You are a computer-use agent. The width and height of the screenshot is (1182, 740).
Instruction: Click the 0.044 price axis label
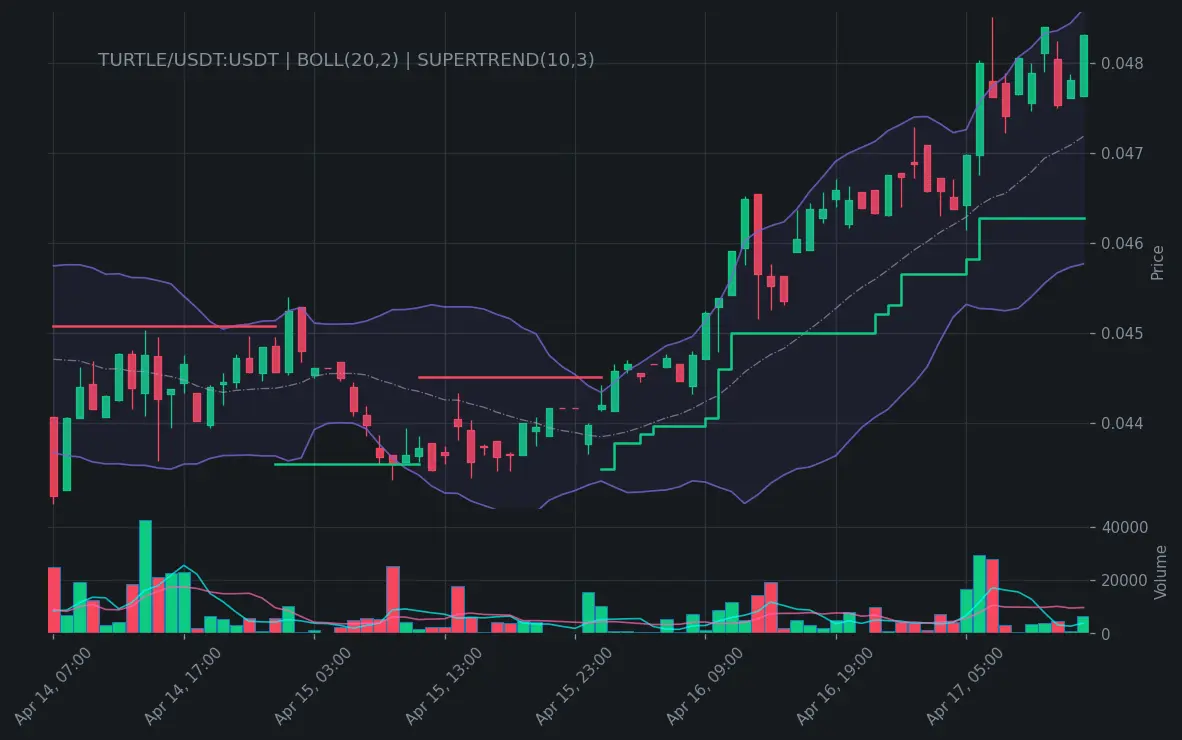[1122, 423]
